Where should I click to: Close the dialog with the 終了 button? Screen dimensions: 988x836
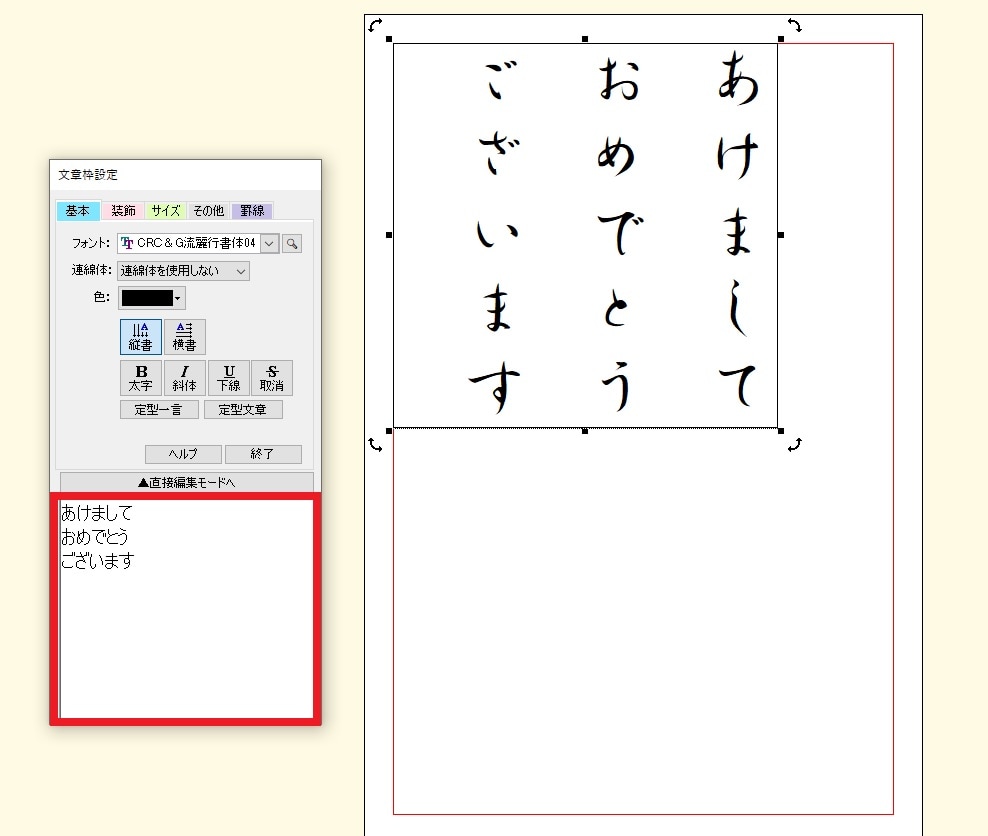click(263, 454)
